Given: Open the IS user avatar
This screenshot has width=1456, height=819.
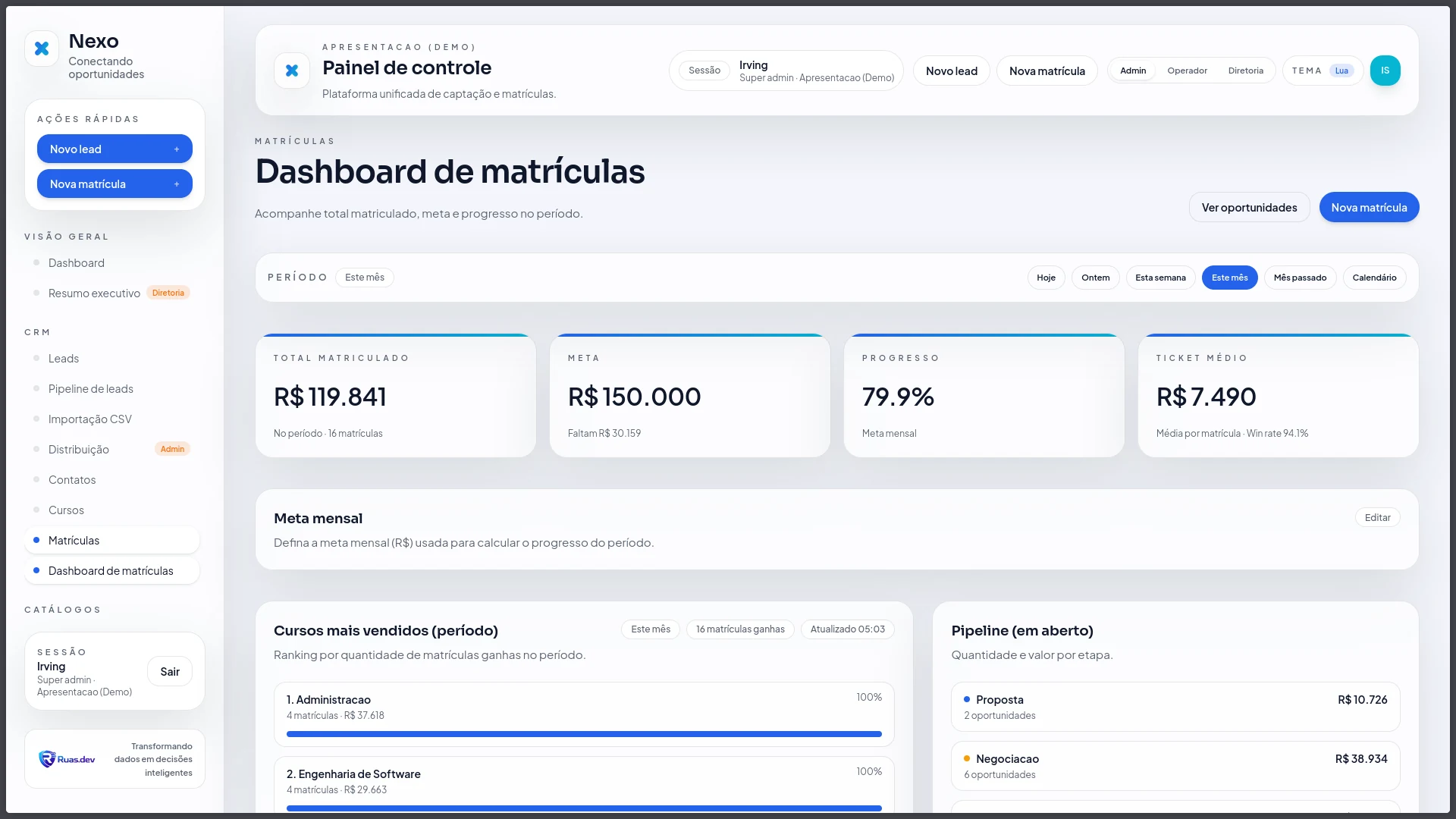Looking at the screenshot, I should click(1385, 71).
